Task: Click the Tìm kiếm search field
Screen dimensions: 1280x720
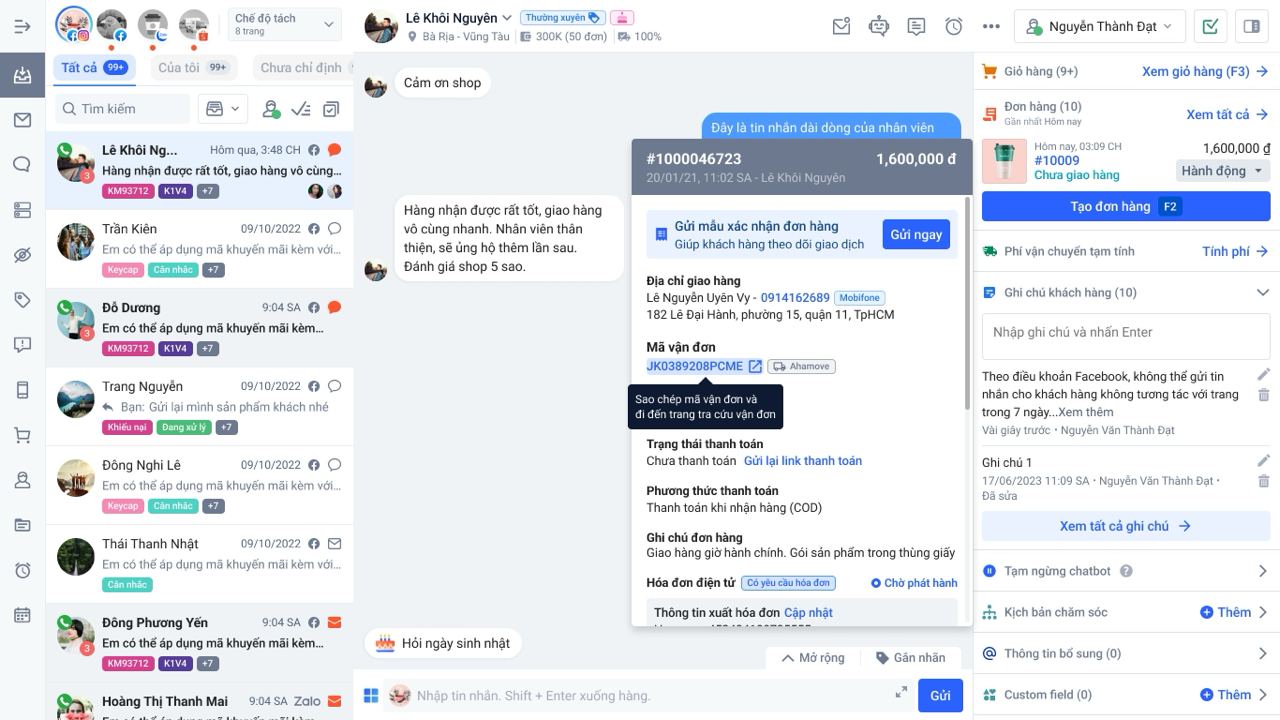Action: pyautogui.click(x=123, y=108)
